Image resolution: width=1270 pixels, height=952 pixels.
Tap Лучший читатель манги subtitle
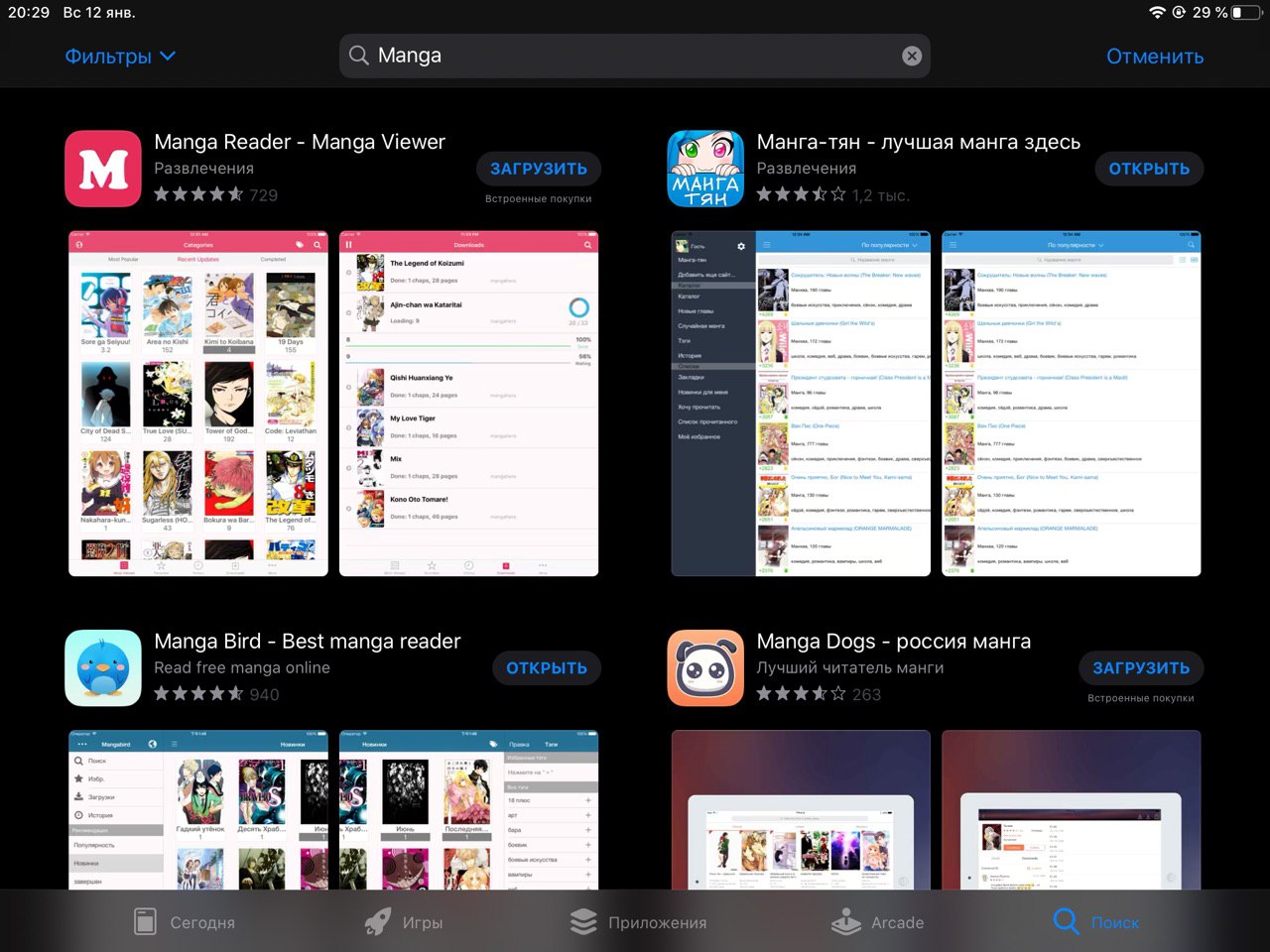pos(850,668)
